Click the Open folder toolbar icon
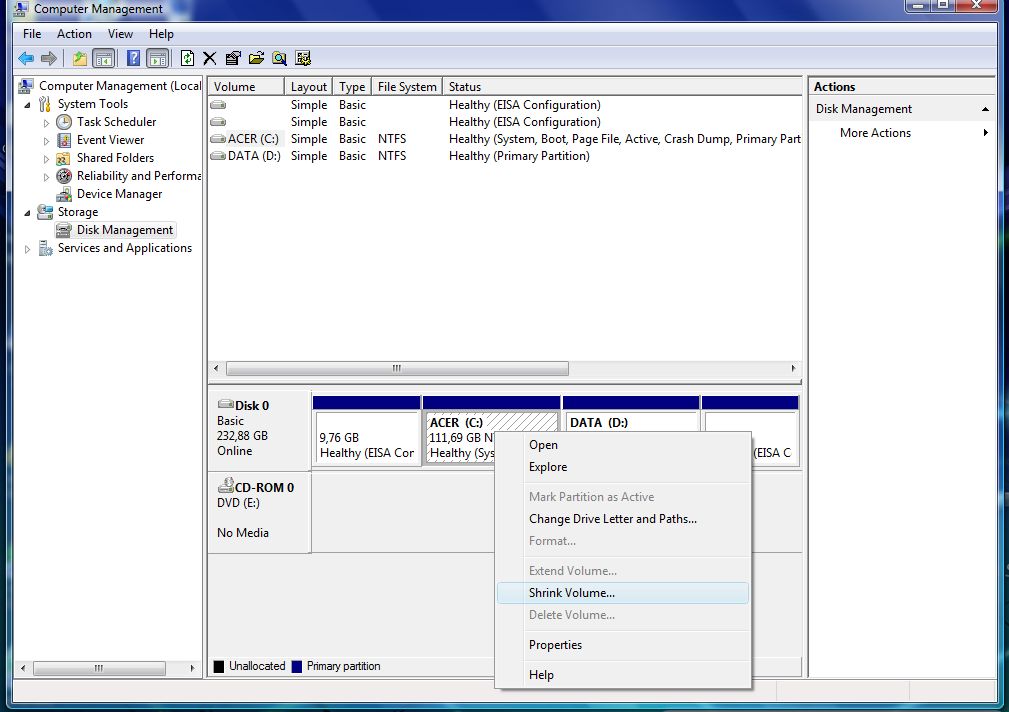The width and height of the screenshot is (1009, 712). coord(256,59)
